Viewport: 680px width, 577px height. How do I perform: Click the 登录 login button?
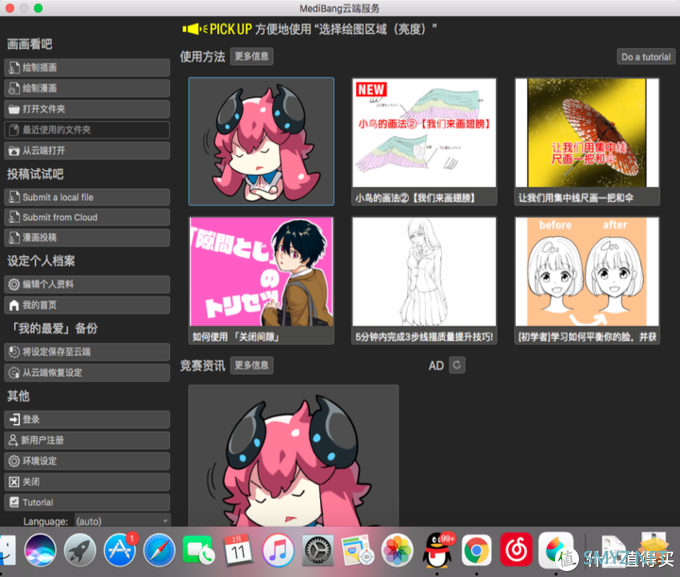(x=87, y=420)
